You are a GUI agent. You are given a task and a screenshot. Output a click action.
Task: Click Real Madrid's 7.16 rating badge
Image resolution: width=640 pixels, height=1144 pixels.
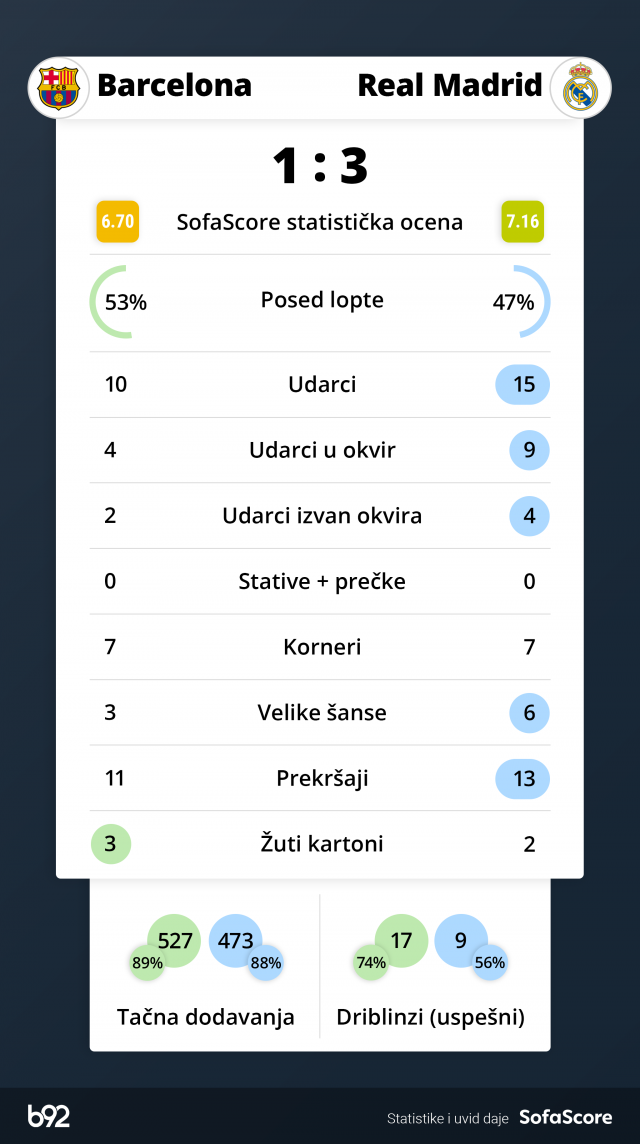pyautogui.click(x=522, y=221)
